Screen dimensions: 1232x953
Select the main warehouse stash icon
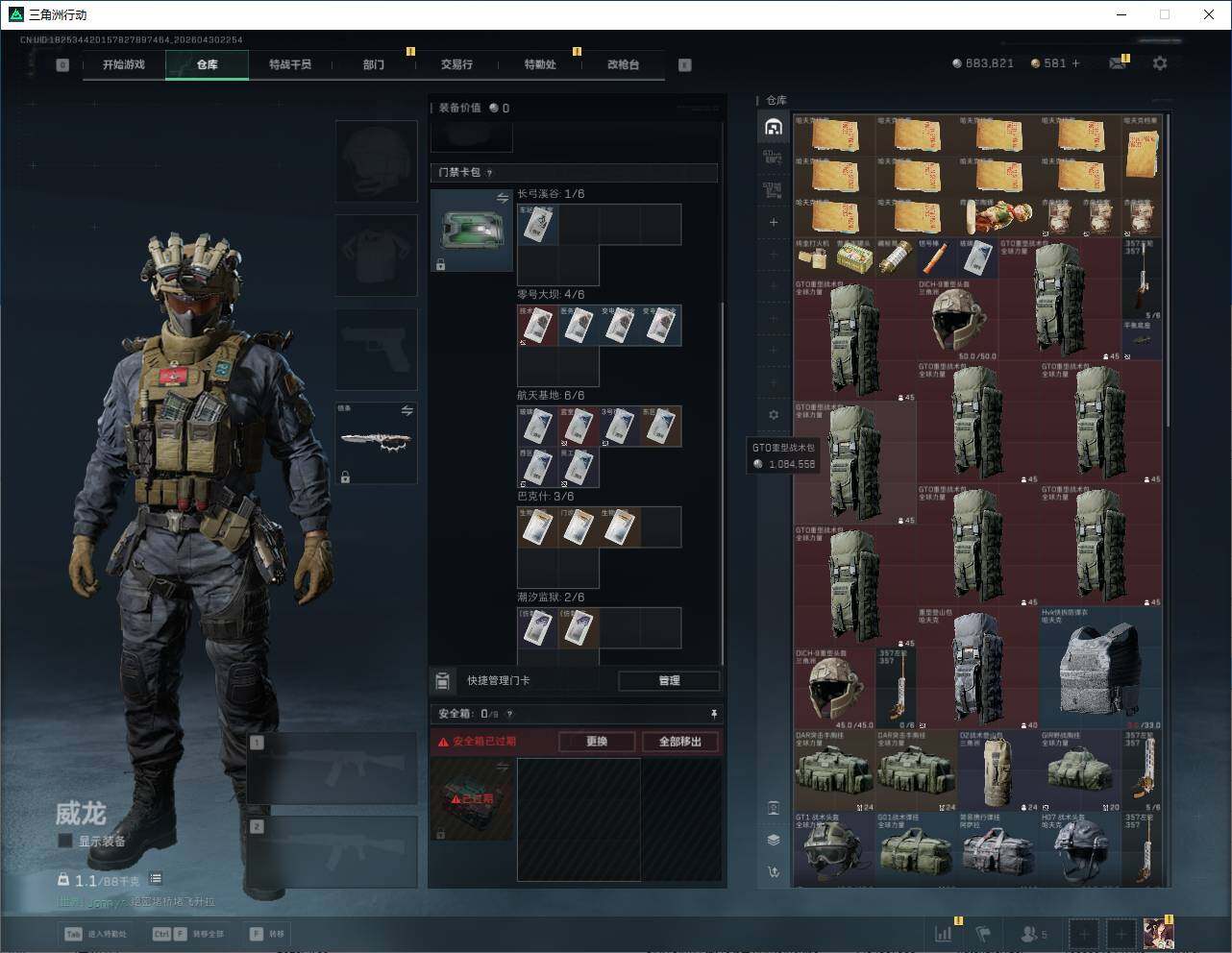[773, 127]
